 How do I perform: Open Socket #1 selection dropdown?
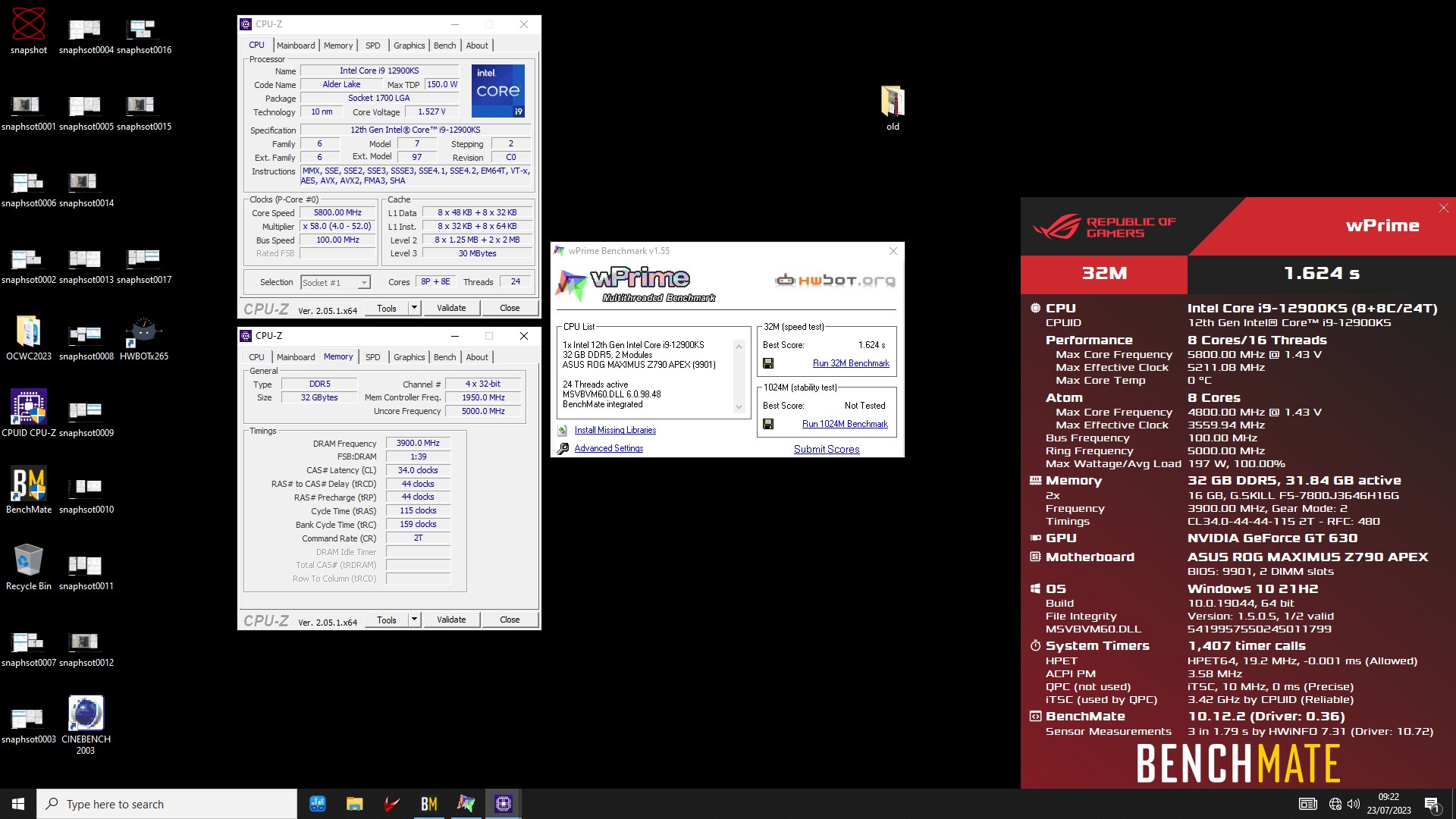[x=364, y=282]
